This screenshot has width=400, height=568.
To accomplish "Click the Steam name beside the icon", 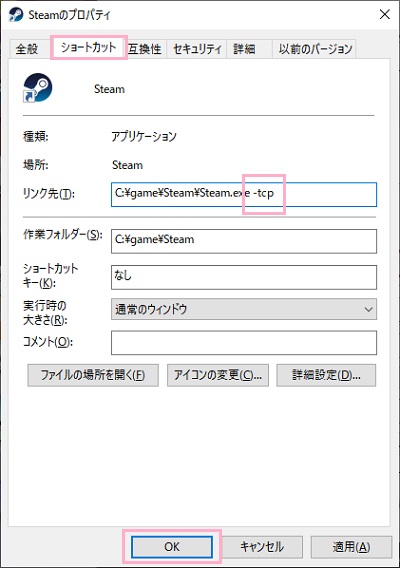I will [x=109, y=89].
